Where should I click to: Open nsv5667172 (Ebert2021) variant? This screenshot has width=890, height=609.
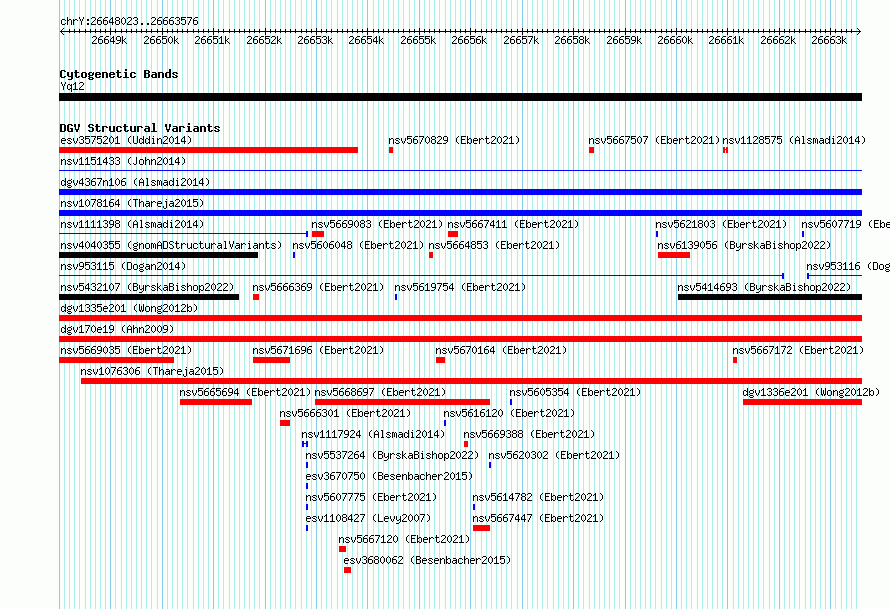pos(798,350)
